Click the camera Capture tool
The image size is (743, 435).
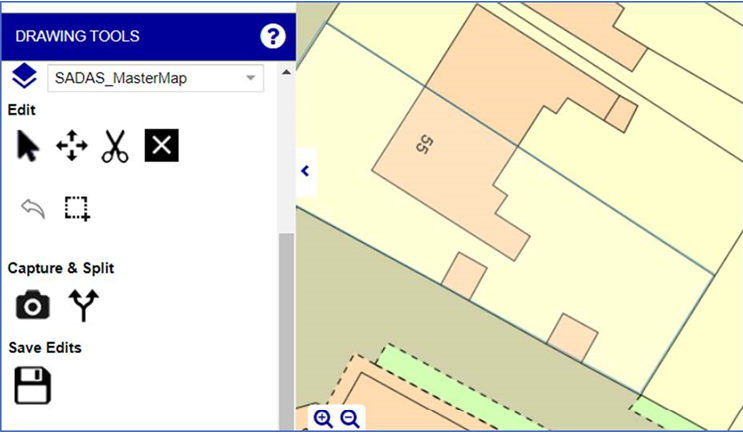pyautogui.click(x=33, y=304)
